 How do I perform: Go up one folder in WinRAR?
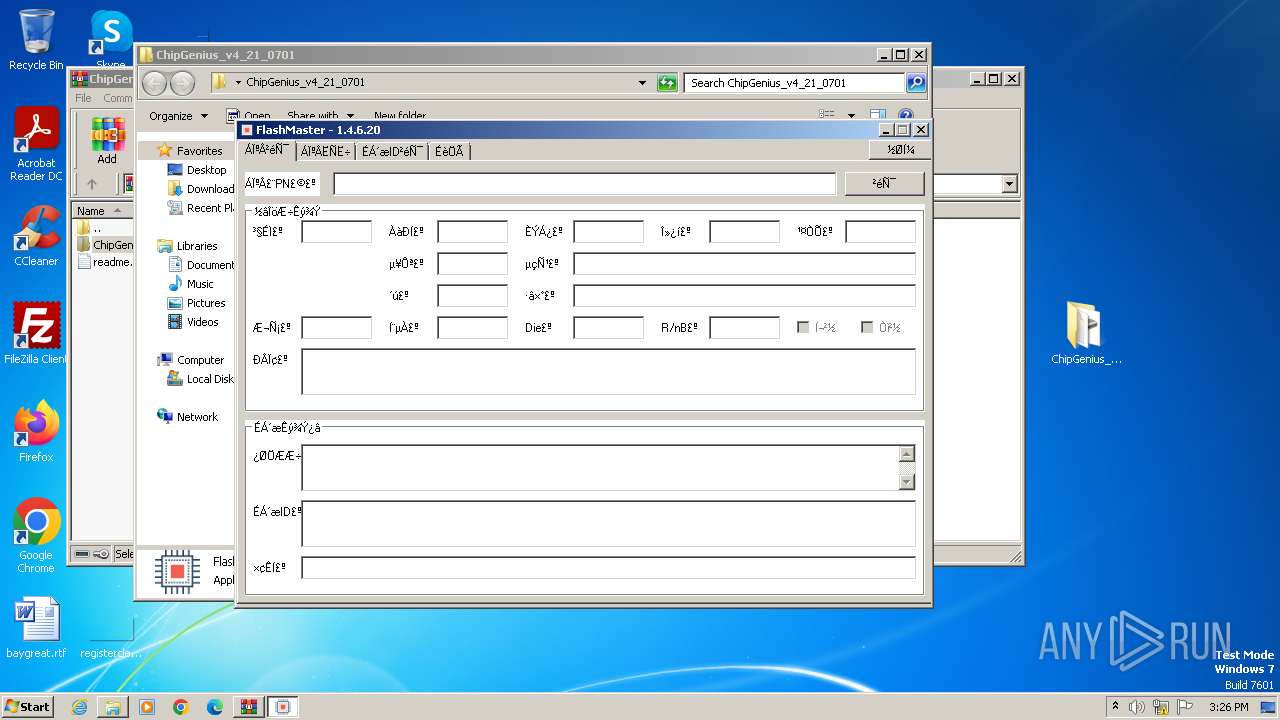pos(92,184)
